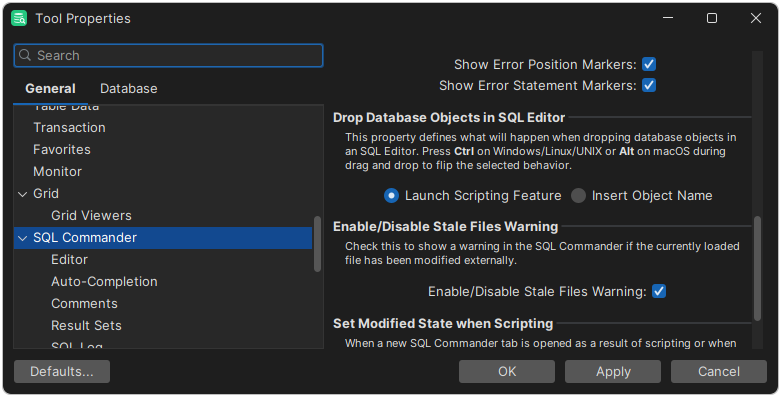
Task: Select Transaction in the tree
Action: coord(69,128)
